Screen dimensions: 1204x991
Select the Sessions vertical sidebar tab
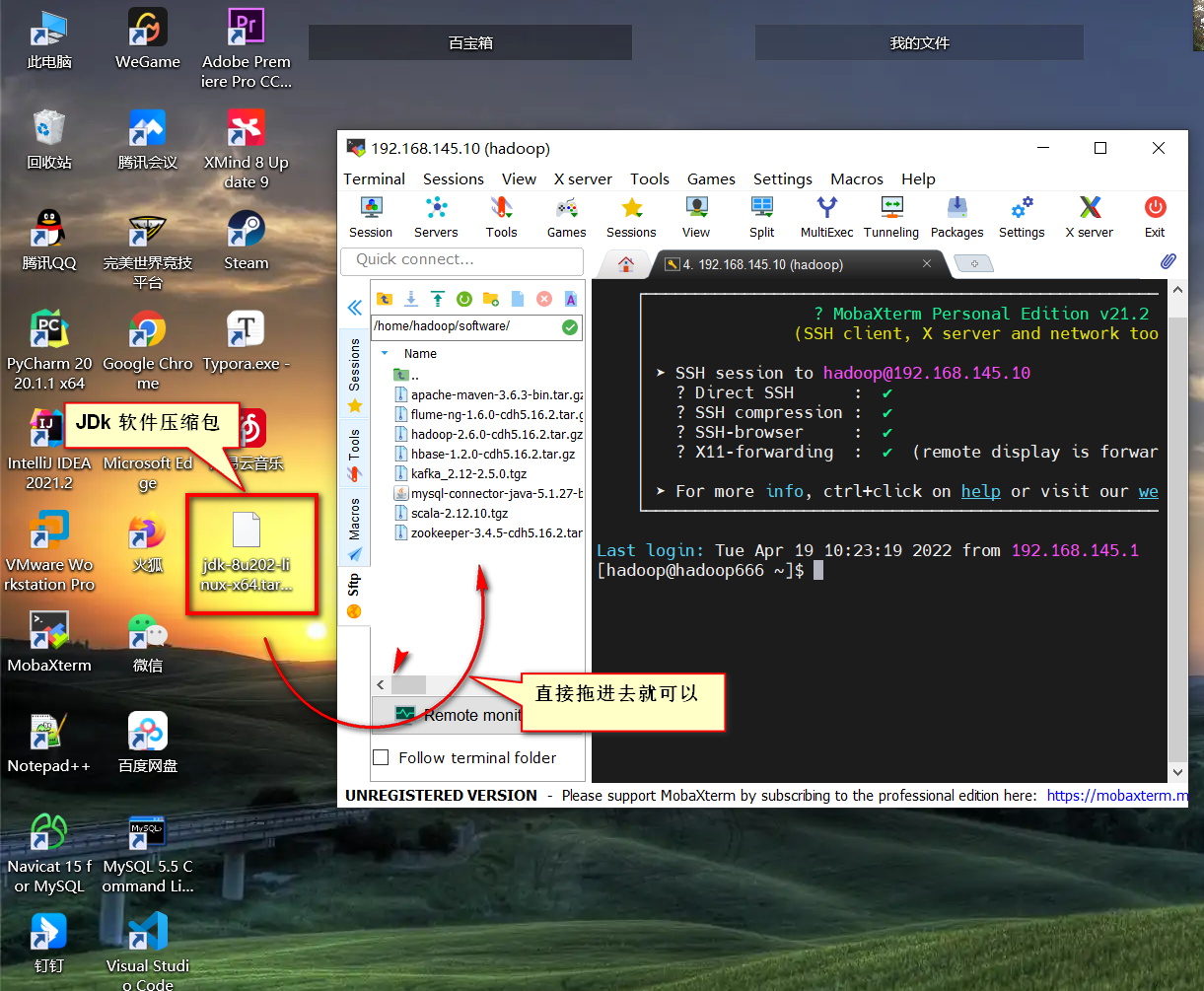[x=355, y=375]
